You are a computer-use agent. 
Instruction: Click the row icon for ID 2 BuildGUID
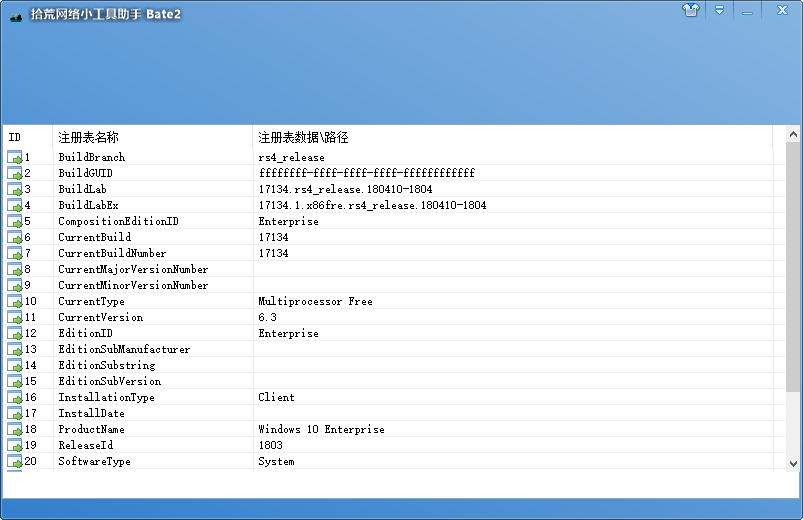tap(15, 173)
